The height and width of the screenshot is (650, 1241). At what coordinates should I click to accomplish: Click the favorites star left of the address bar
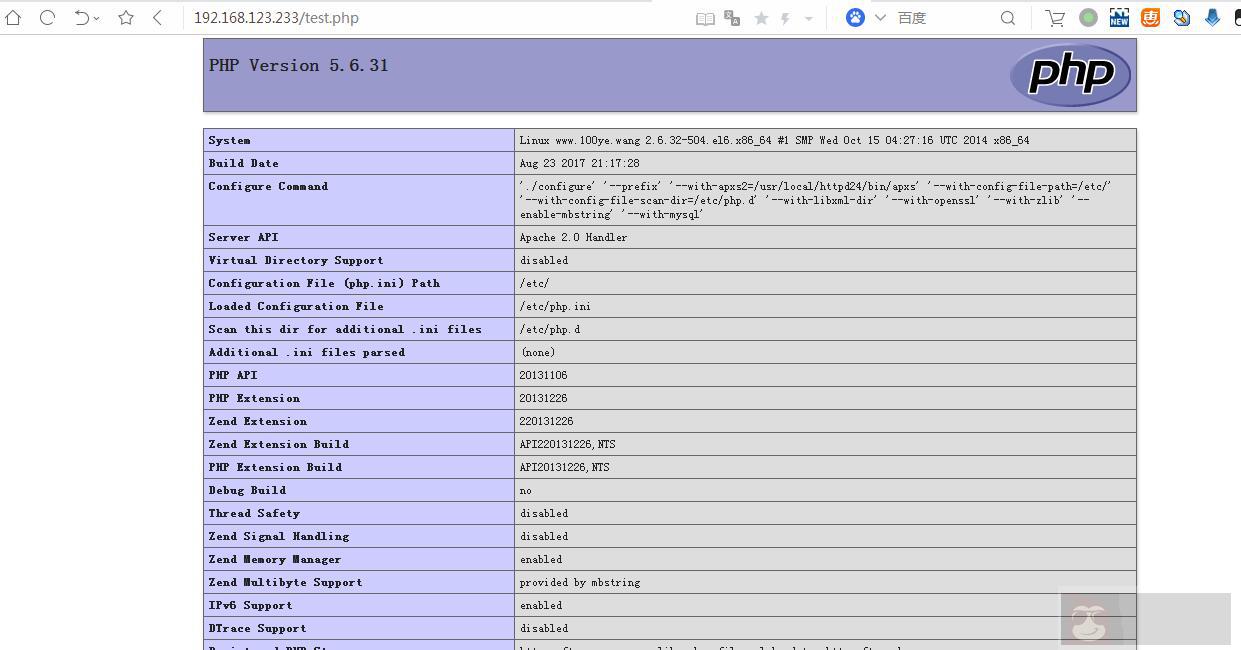click(x=125, y=17)
